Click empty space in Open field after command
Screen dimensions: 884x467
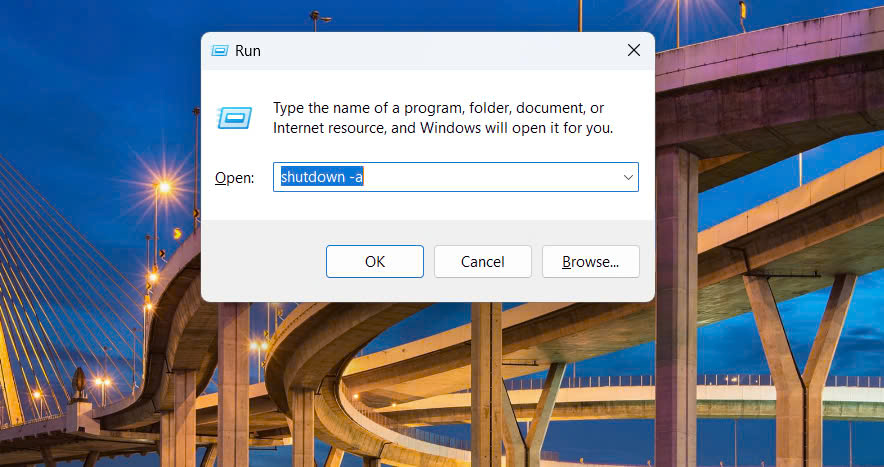[490, 177]
